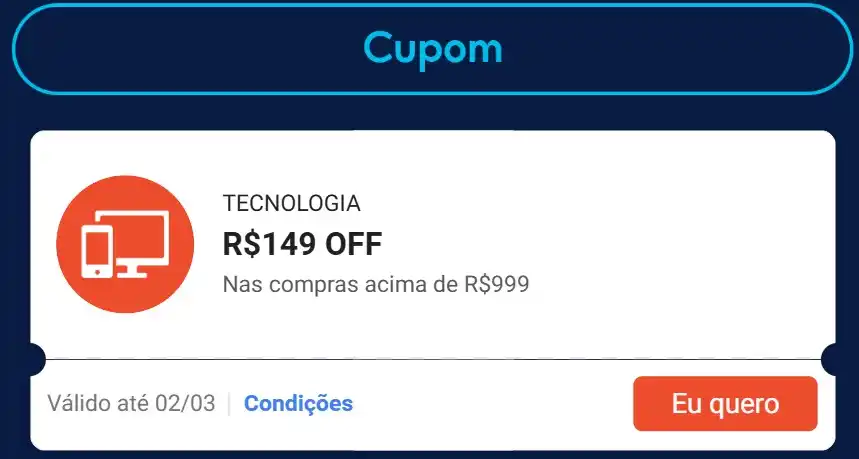Image resolution: width=859 pixels, height=459 pixels.
Task: Click the date 02/03 in the coupon footer
Action: [185, 404]
